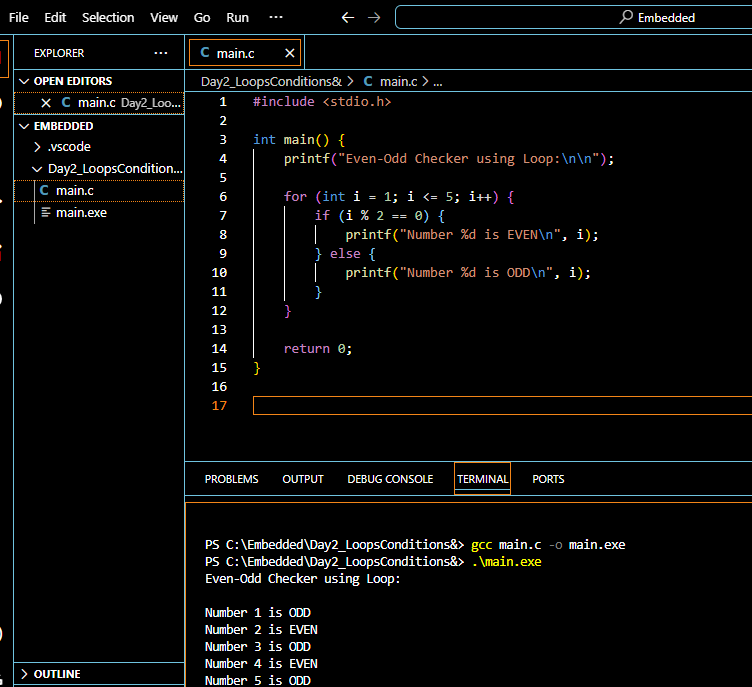Image resolution: width=752 pixels, height=687 pixels.
Task: Click the .\main.exe terminal command
Action: coord(506,562)
